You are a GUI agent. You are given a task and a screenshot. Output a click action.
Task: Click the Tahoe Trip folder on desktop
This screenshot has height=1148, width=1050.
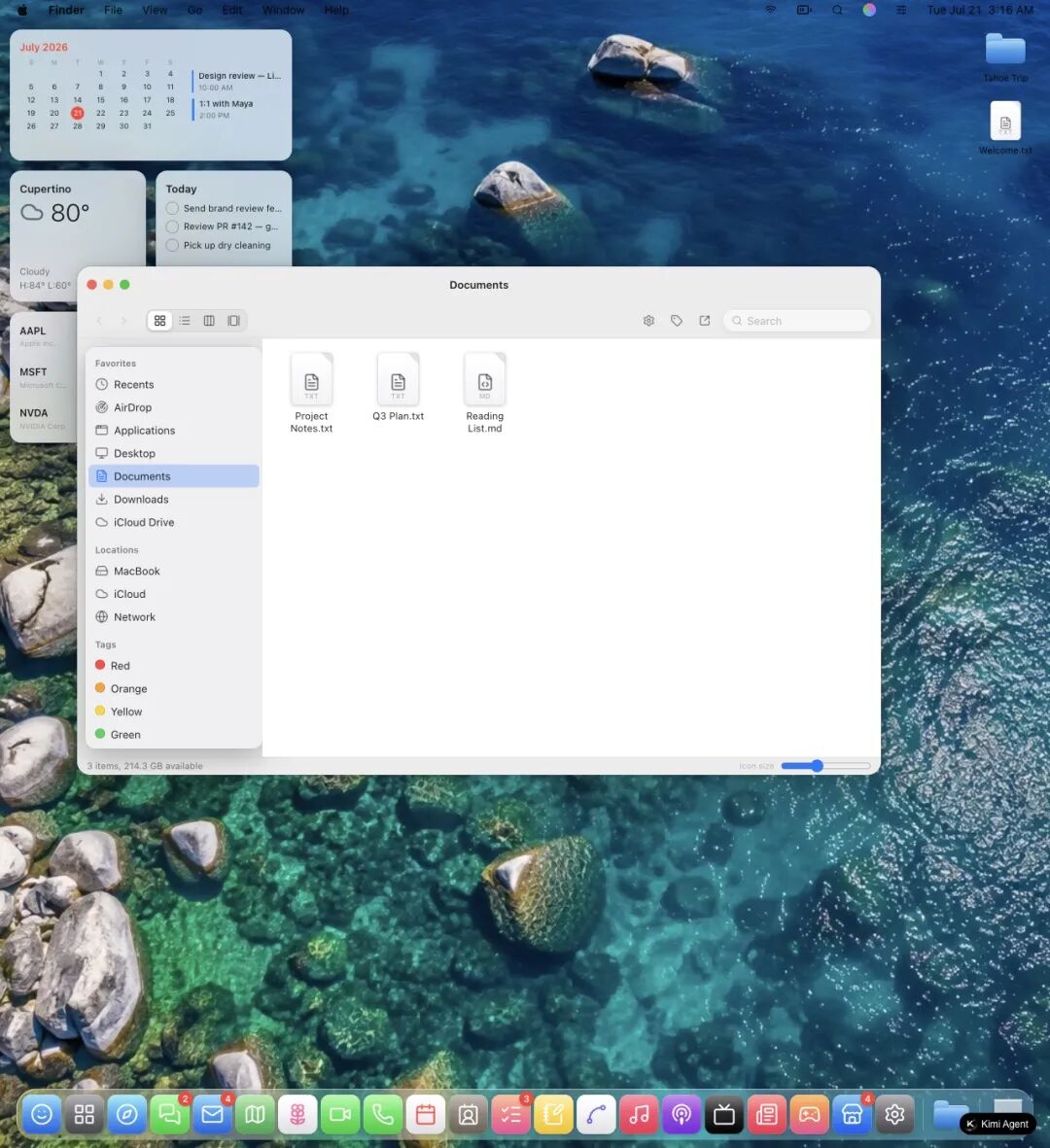[1005, 57]
